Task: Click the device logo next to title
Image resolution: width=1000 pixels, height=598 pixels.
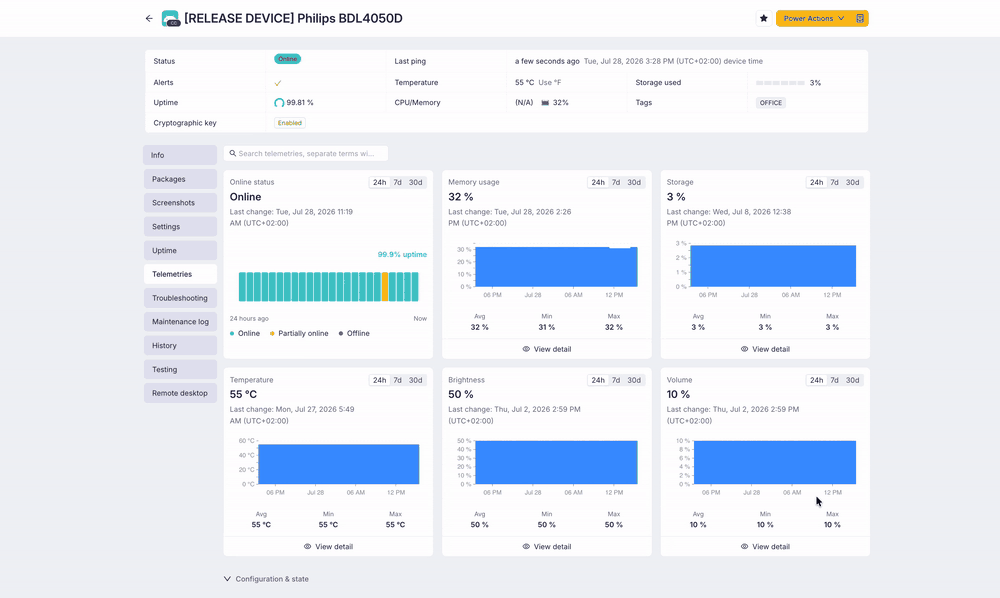Action: (x=170, y=18)
